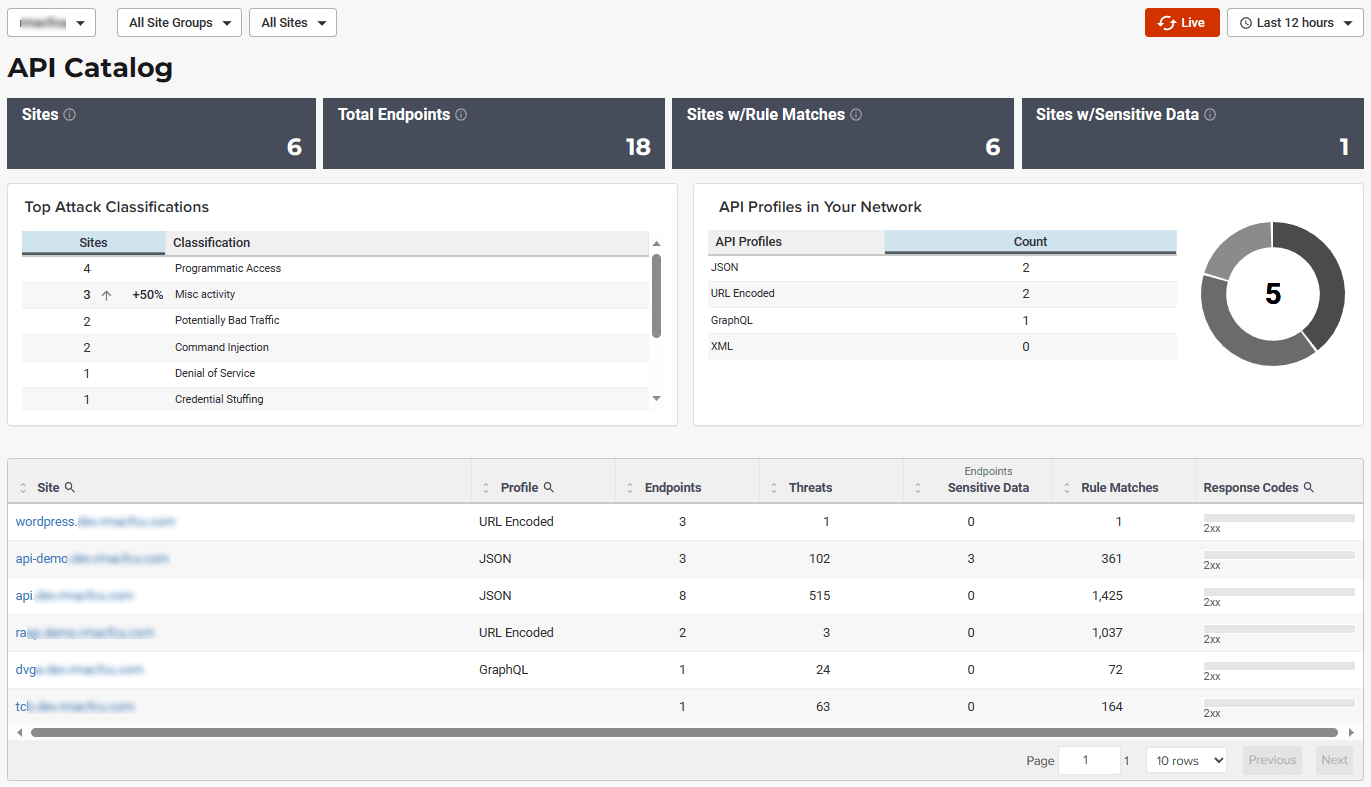Select the Sites column header in Top Attack Classifications
Screen dimensions: 1371x787
pos(93,242)
